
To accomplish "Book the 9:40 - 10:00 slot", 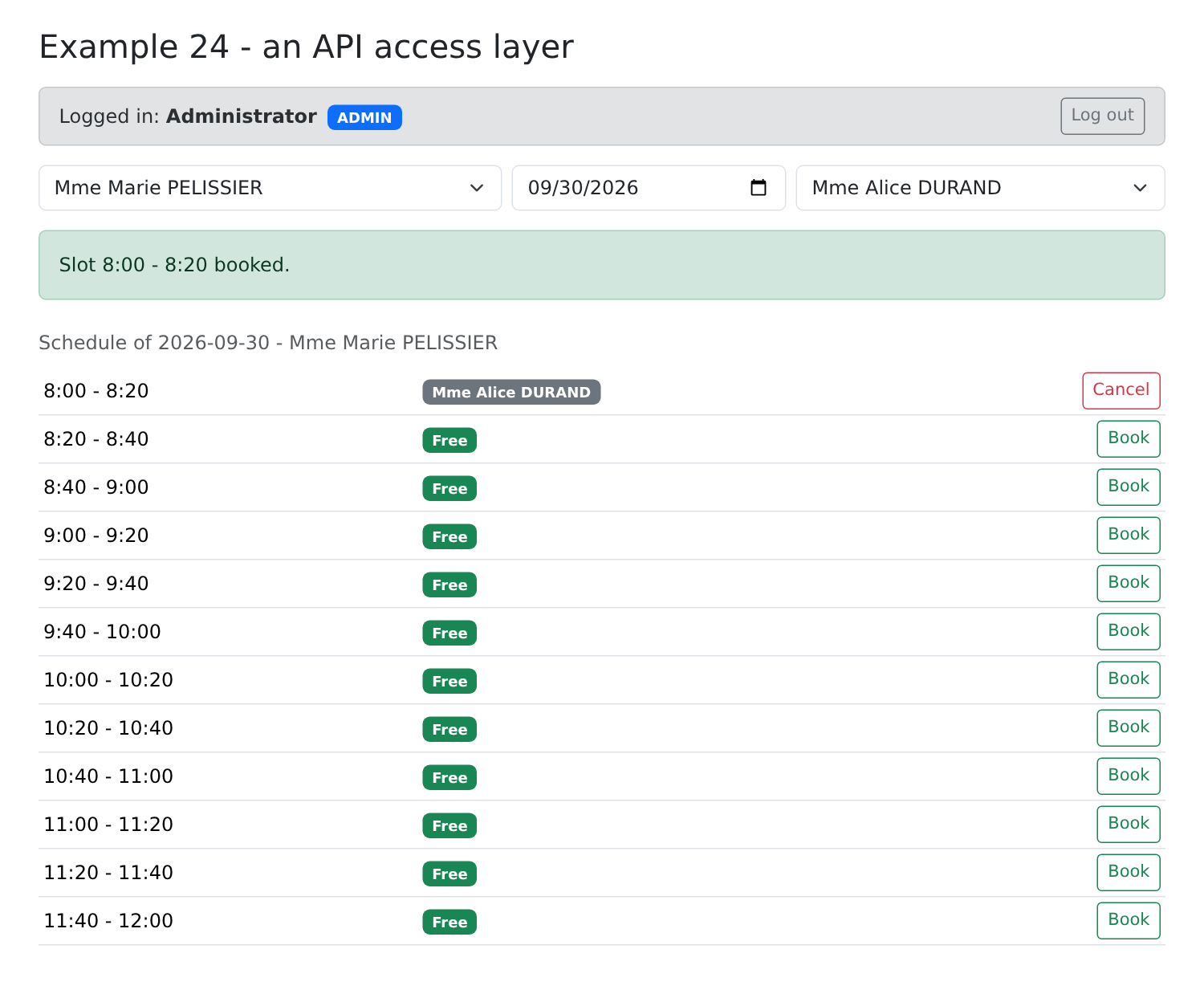I will tap(1129, 631).
